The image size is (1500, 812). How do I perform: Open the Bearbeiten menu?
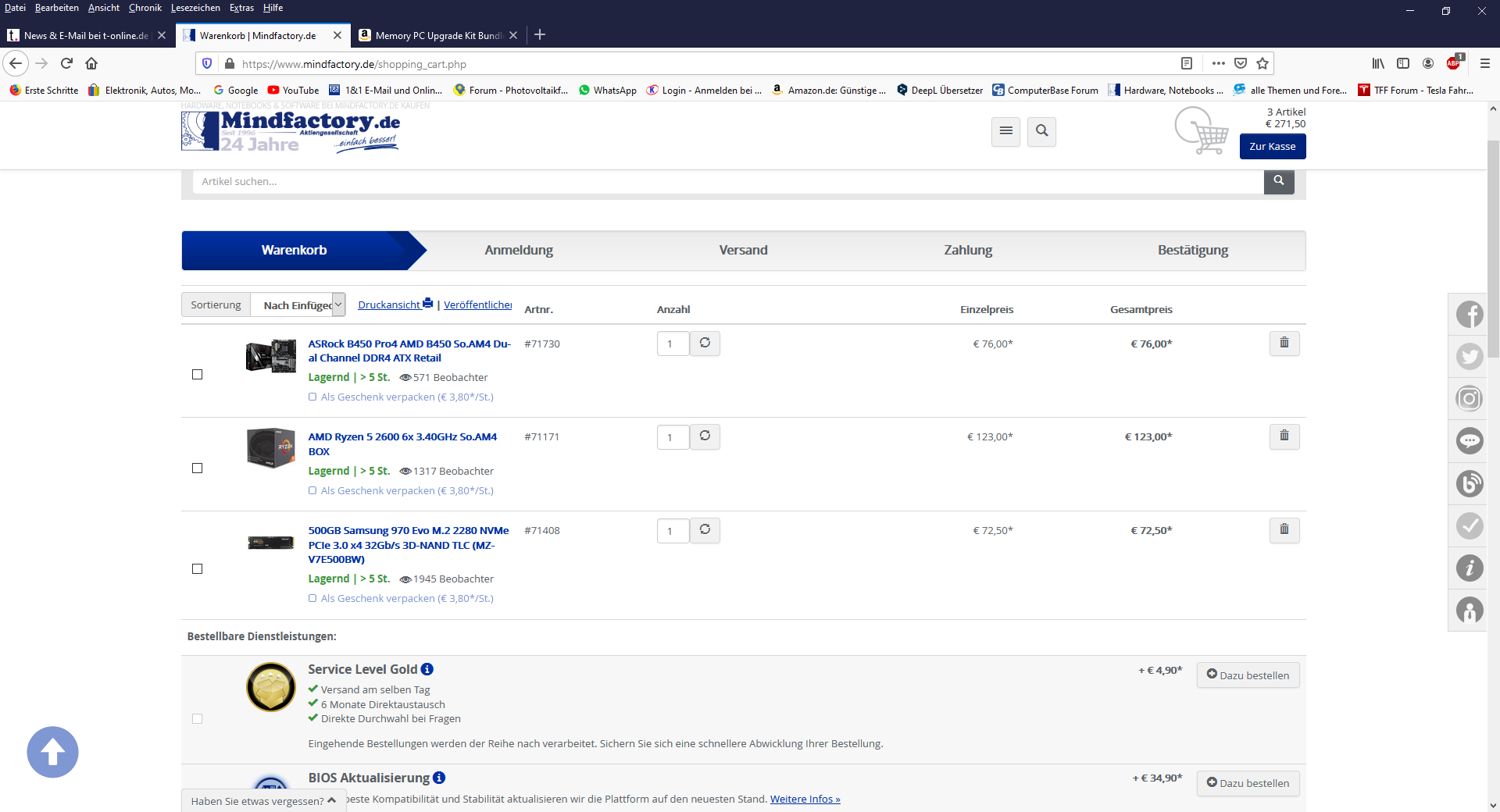pyautogui.click(x=57, y=8)
